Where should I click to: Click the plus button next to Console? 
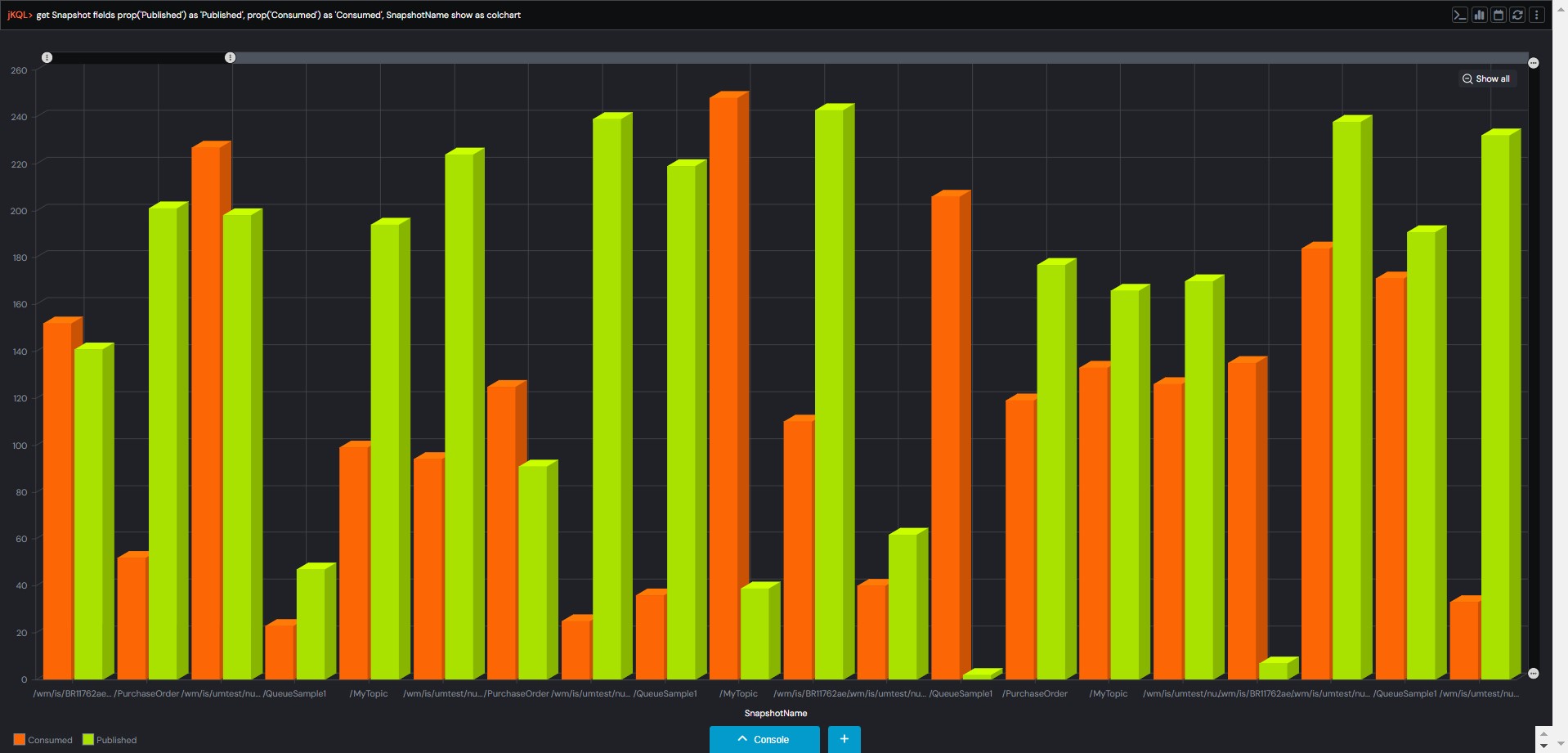click(x=844, y=739)
